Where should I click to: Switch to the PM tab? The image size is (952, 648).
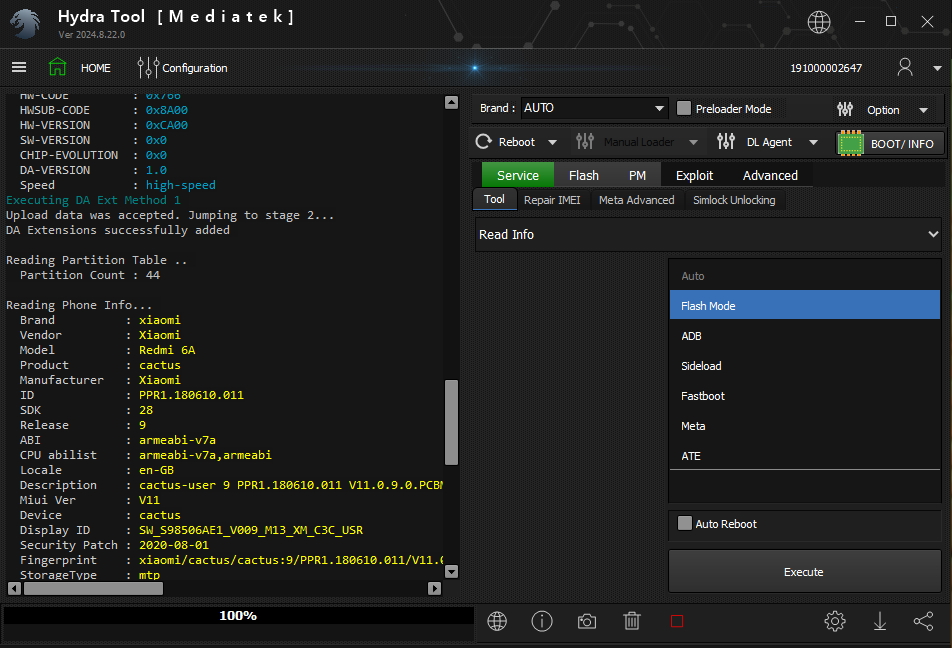[x=638, y=176]
